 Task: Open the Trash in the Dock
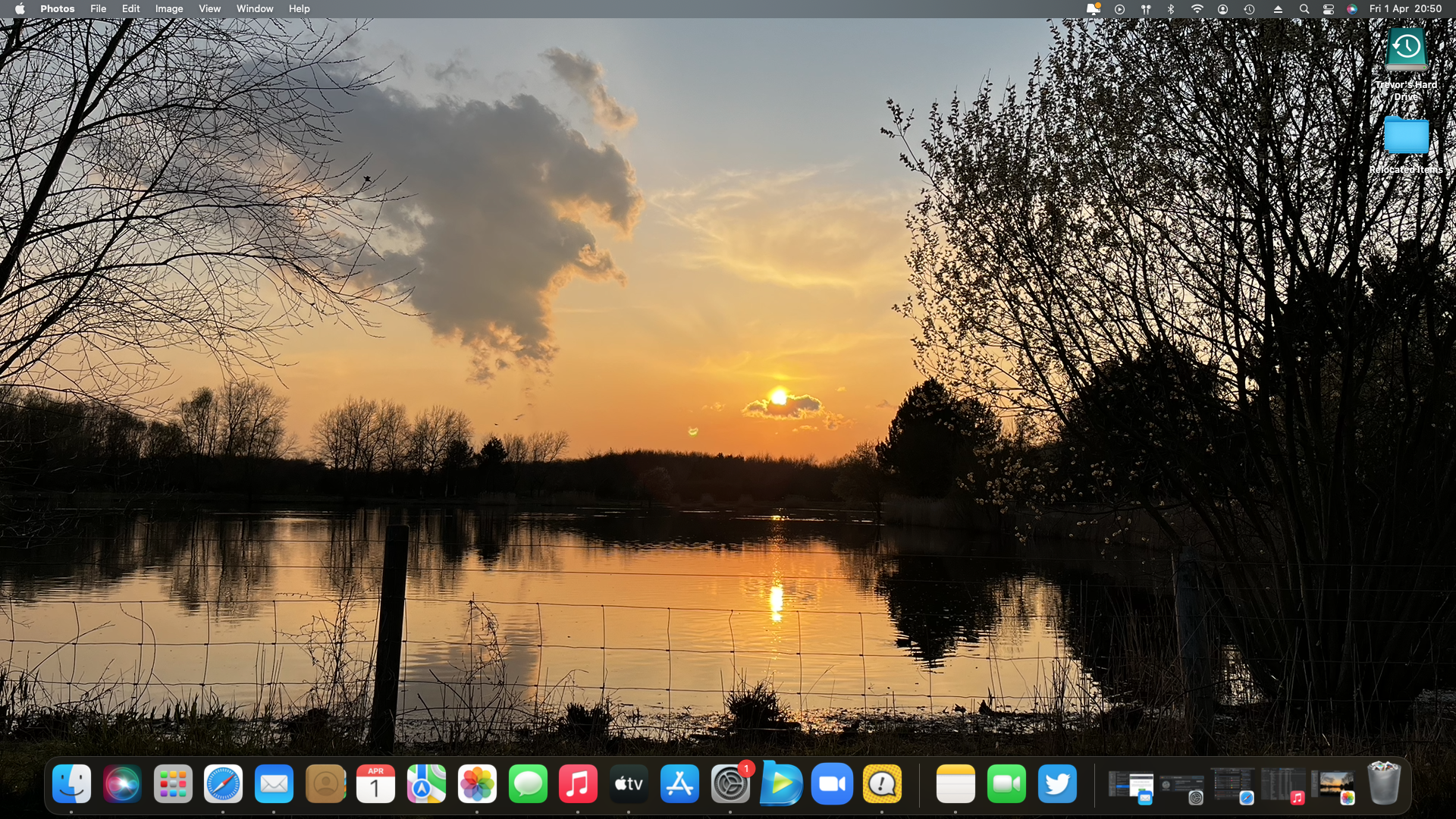pyautogui.click(x=1383, y=784)
